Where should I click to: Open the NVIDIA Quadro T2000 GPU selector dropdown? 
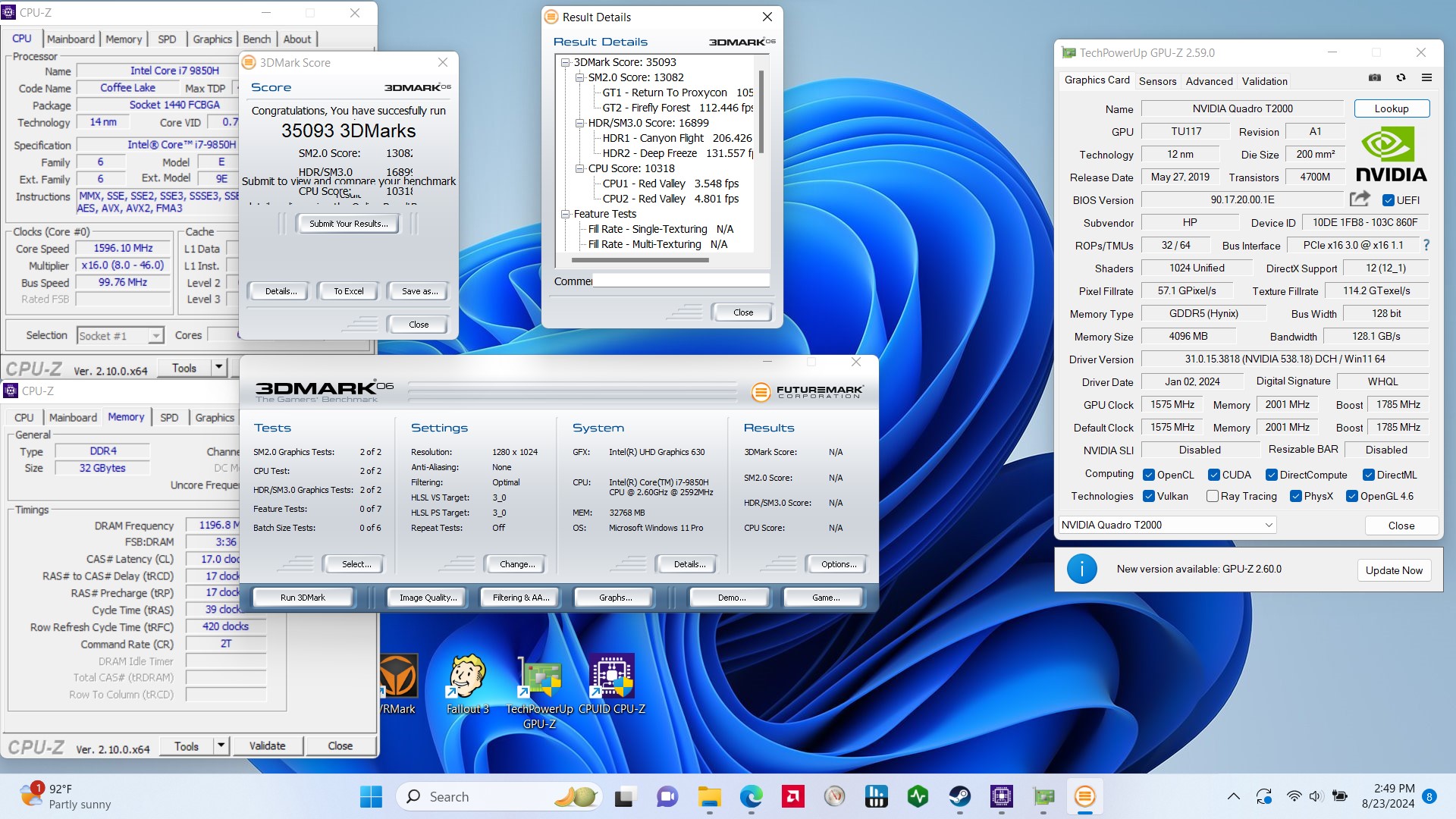tap(1167, 525)
